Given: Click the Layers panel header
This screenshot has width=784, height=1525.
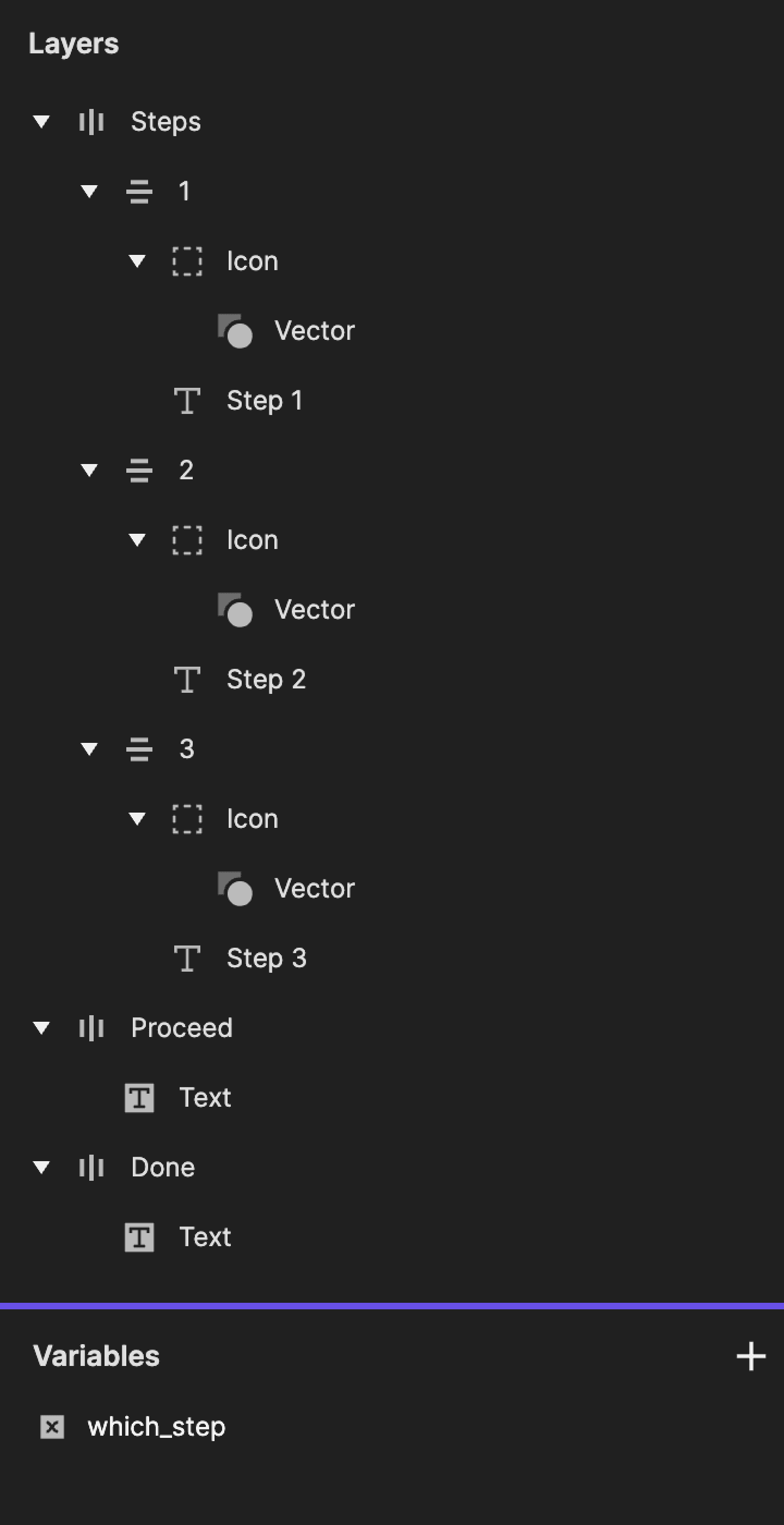Looking at the screenshot, I should click(x=73, y=42).
